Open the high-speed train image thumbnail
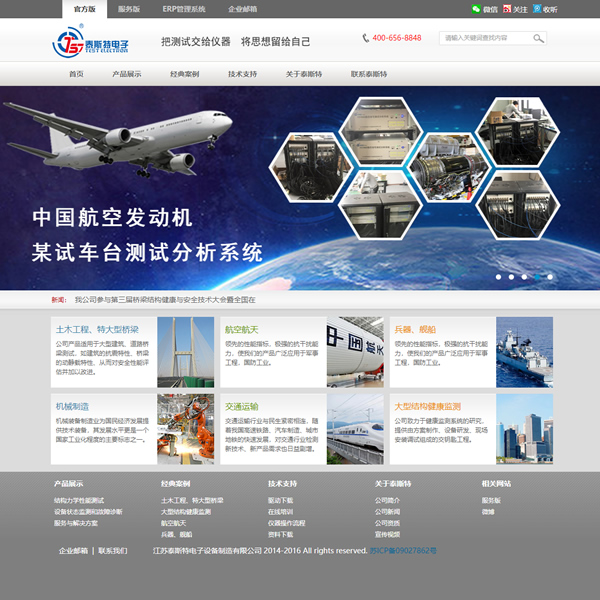The height and width of the screenshot is (600, 600). pyautogui.click(x=354, y=428)
